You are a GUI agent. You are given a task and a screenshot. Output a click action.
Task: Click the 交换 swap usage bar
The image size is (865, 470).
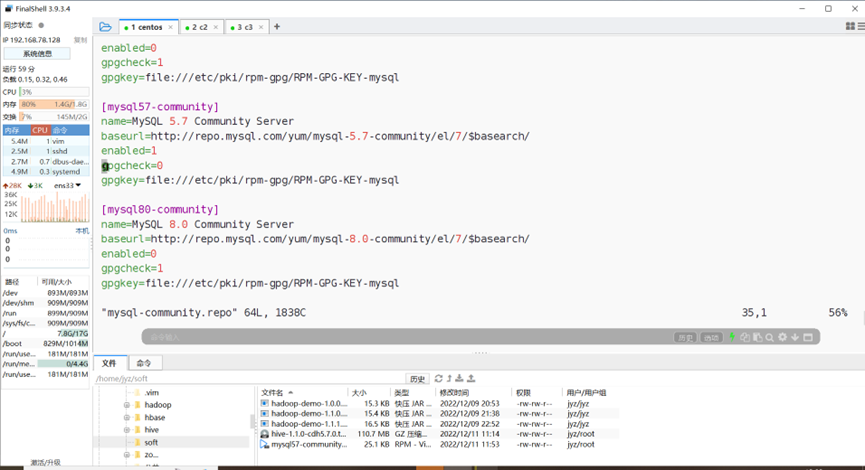[x=54, y=116]
